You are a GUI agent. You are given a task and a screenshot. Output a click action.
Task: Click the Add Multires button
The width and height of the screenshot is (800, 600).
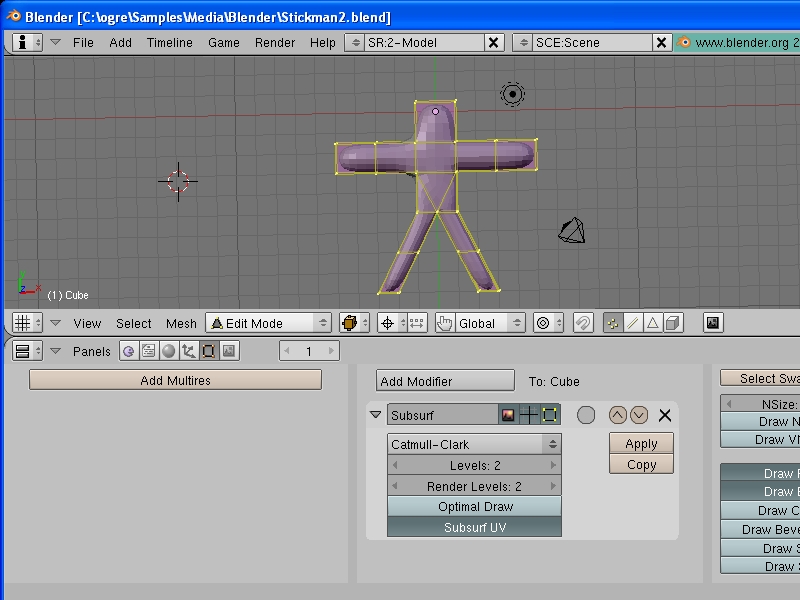pyautogui.click(x=176, y=380)
